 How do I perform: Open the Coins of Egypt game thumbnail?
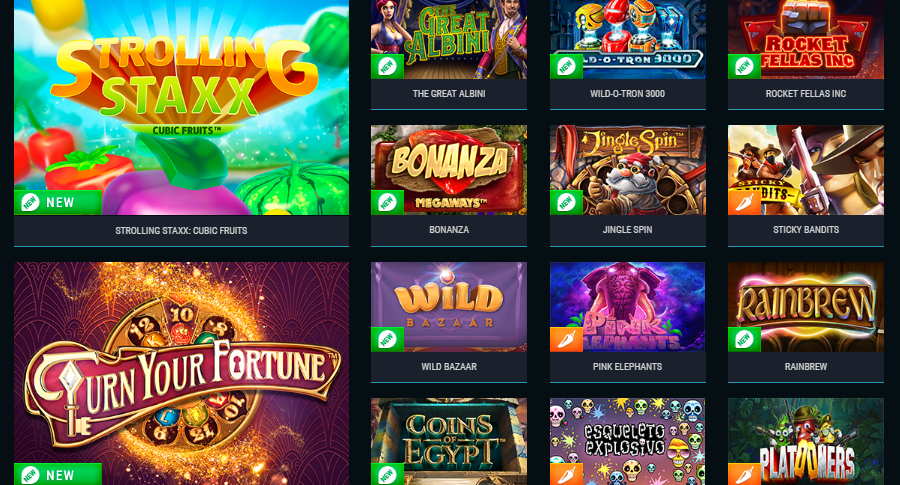point(449,441)
